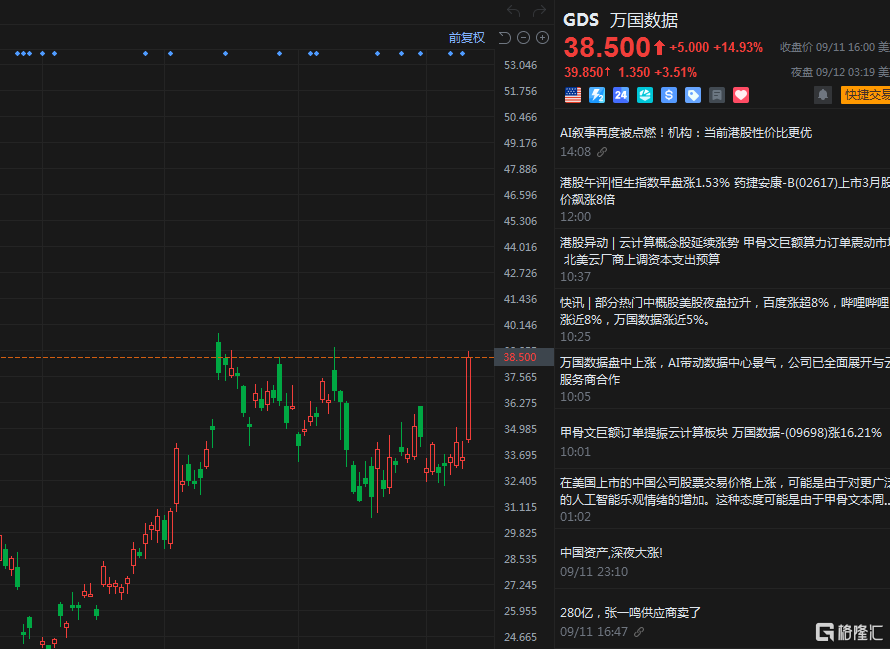Click the 27.245 price axis label
Viewport: 890px width, 649px height.
click(x=520, y=585)
